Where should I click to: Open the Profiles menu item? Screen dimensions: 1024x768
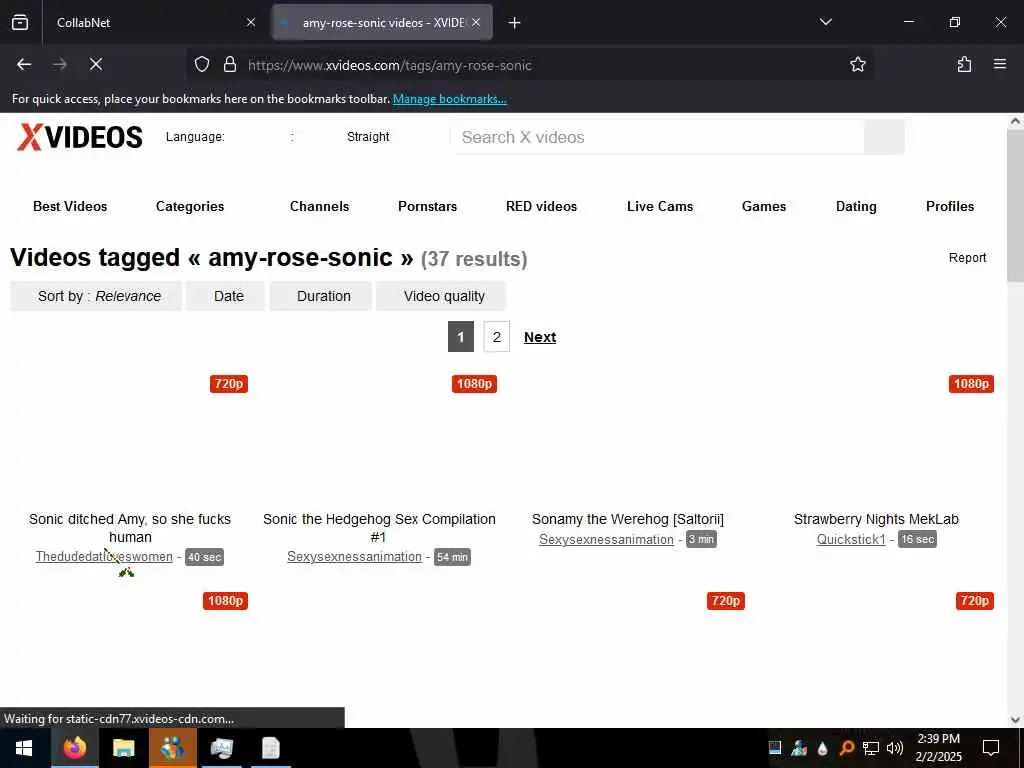950,206
